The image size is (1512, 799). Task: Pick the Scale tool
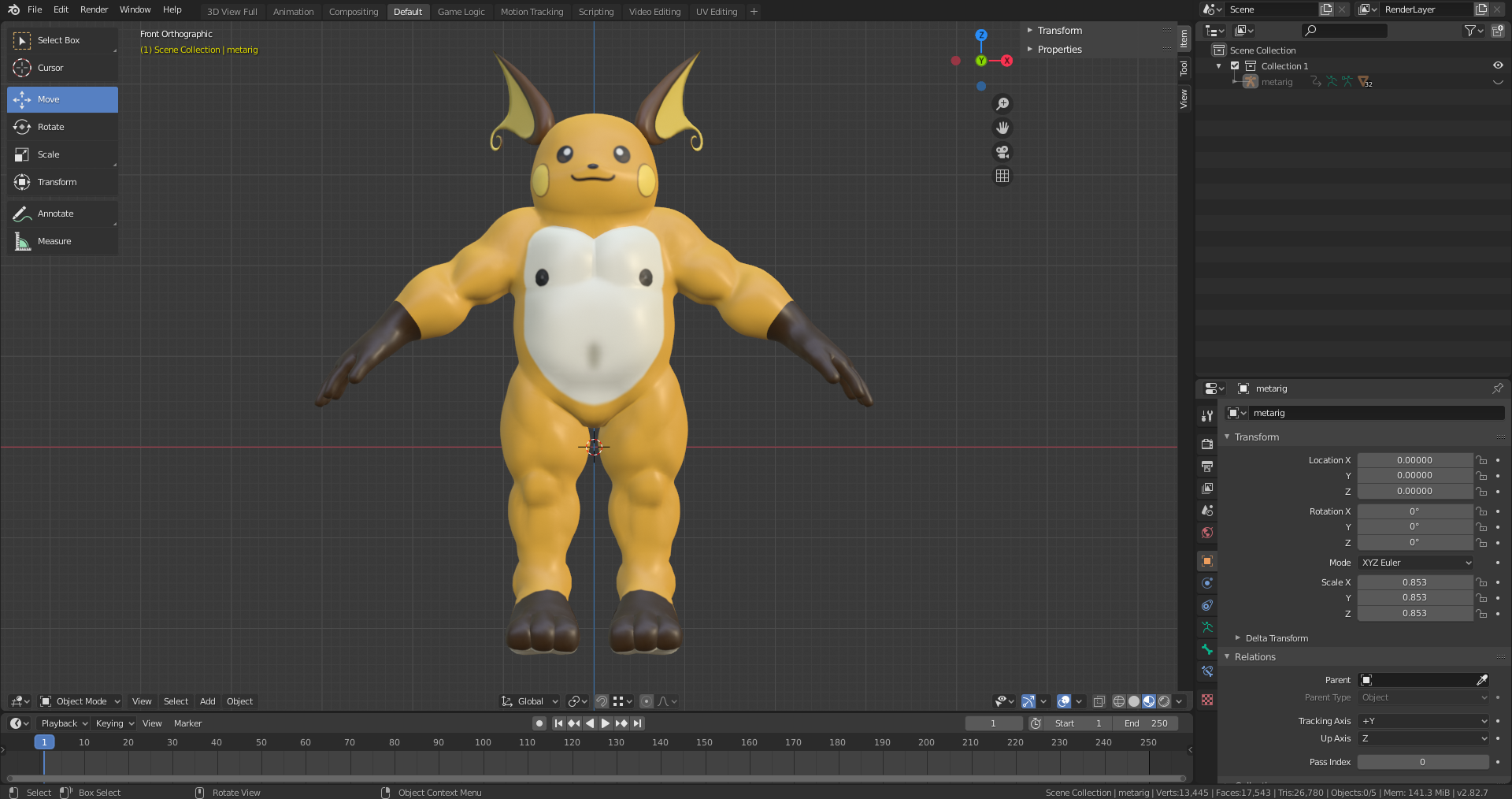(x=62, y=154)
